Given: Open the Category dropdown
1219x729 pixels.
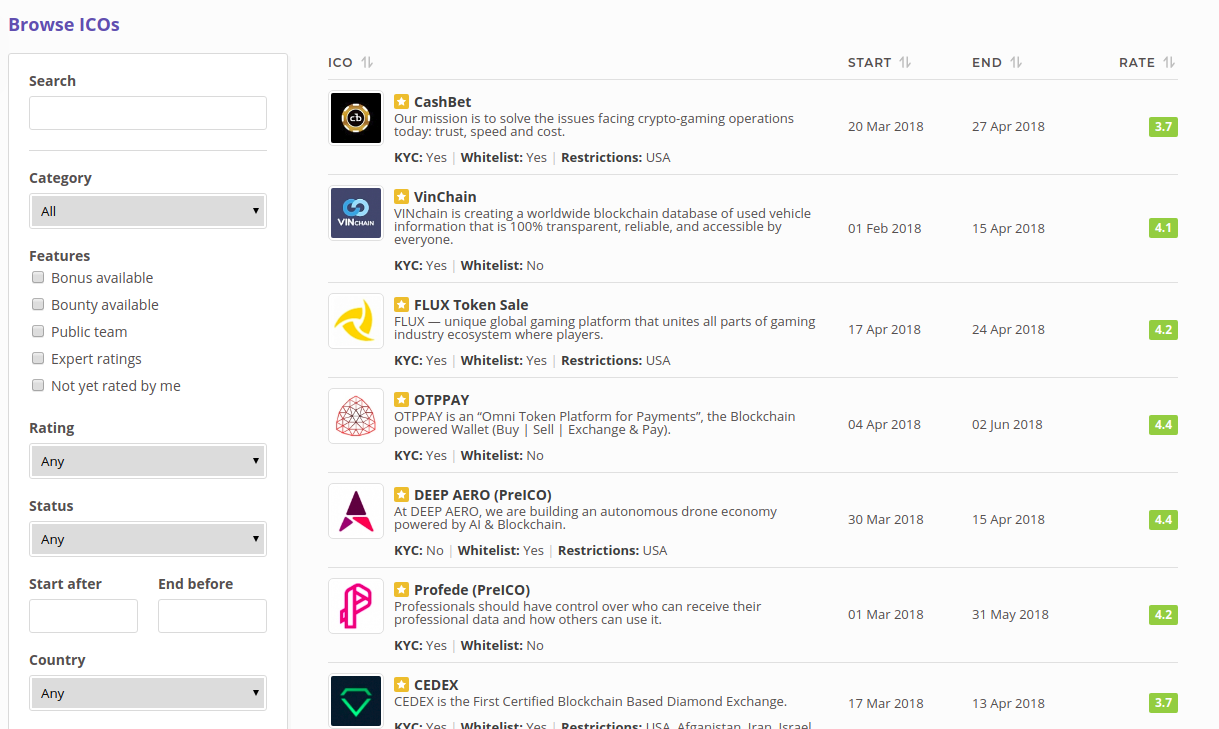Looking at the screenshot, I should [x=148, y=211].
